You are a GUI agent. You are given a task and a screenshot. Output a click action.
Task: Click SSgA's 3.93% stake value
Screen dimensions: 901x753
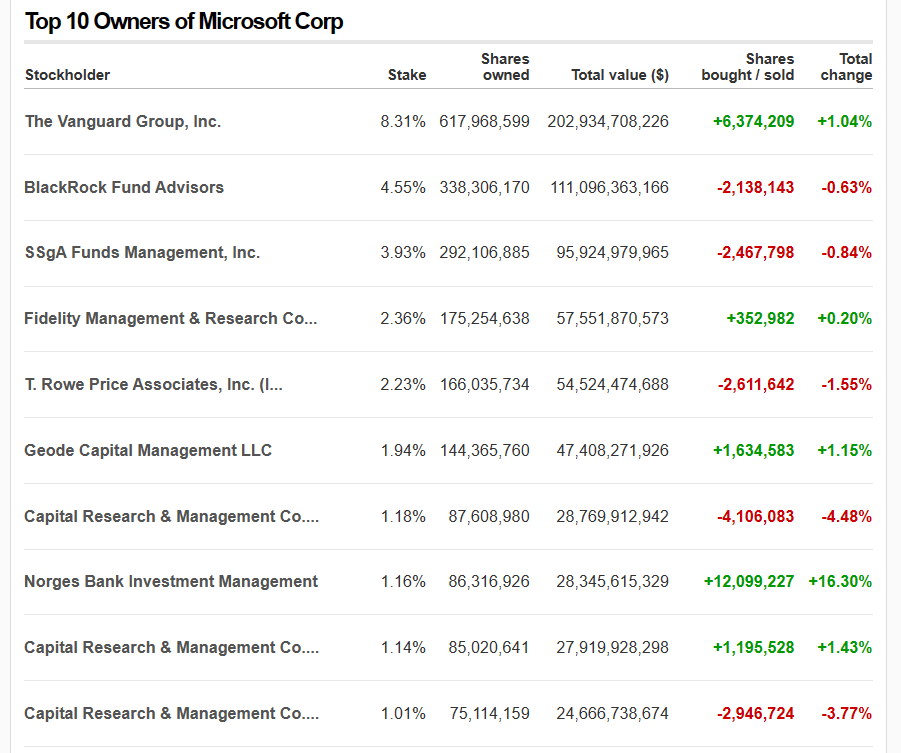pos(403,252)
